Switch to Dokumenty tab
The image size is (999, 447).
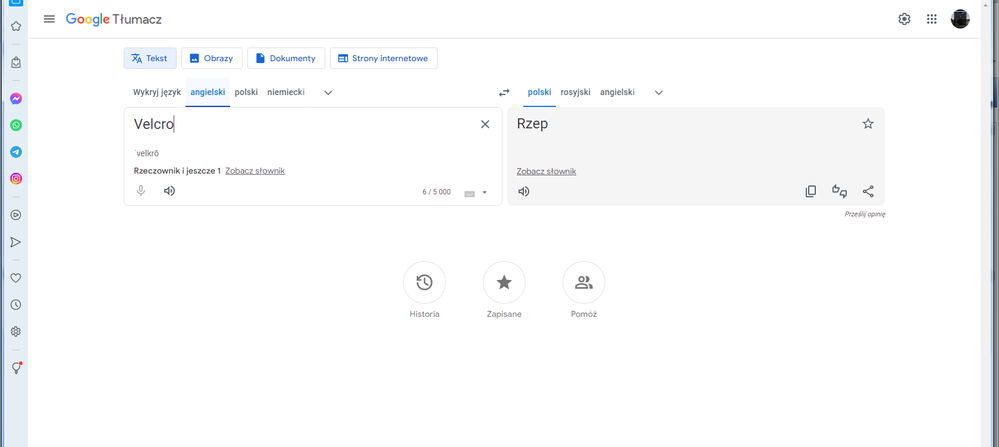[286, 58]
